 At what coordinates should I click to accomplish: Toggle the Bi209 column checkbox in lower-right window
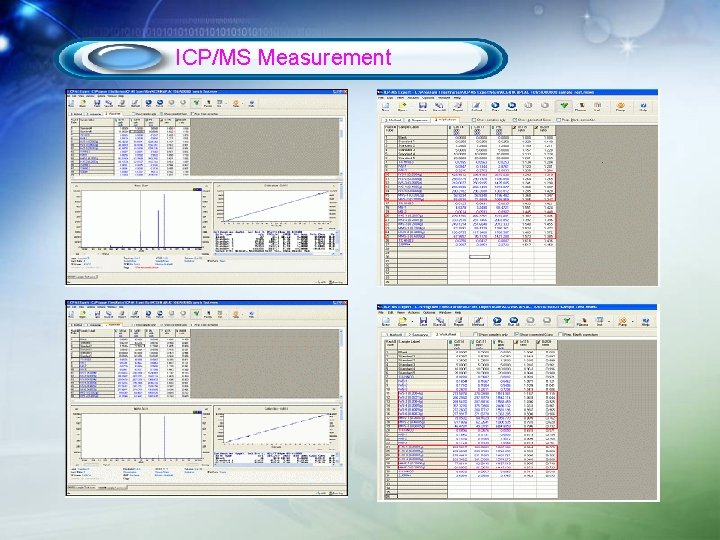538,342
